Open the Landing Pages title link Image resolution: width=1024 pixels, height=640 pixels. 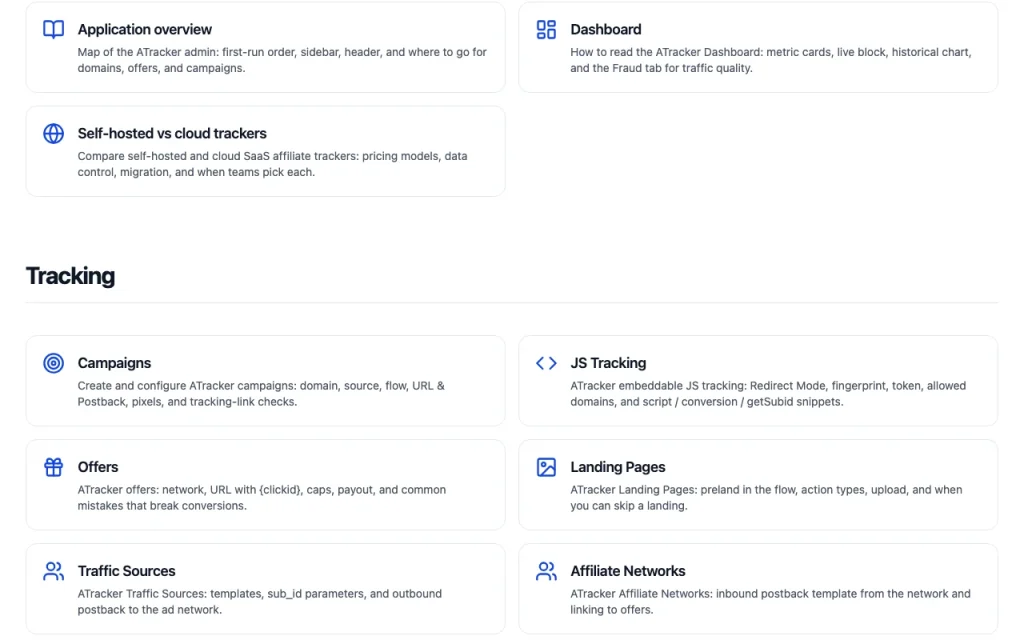tap(618, 467)
